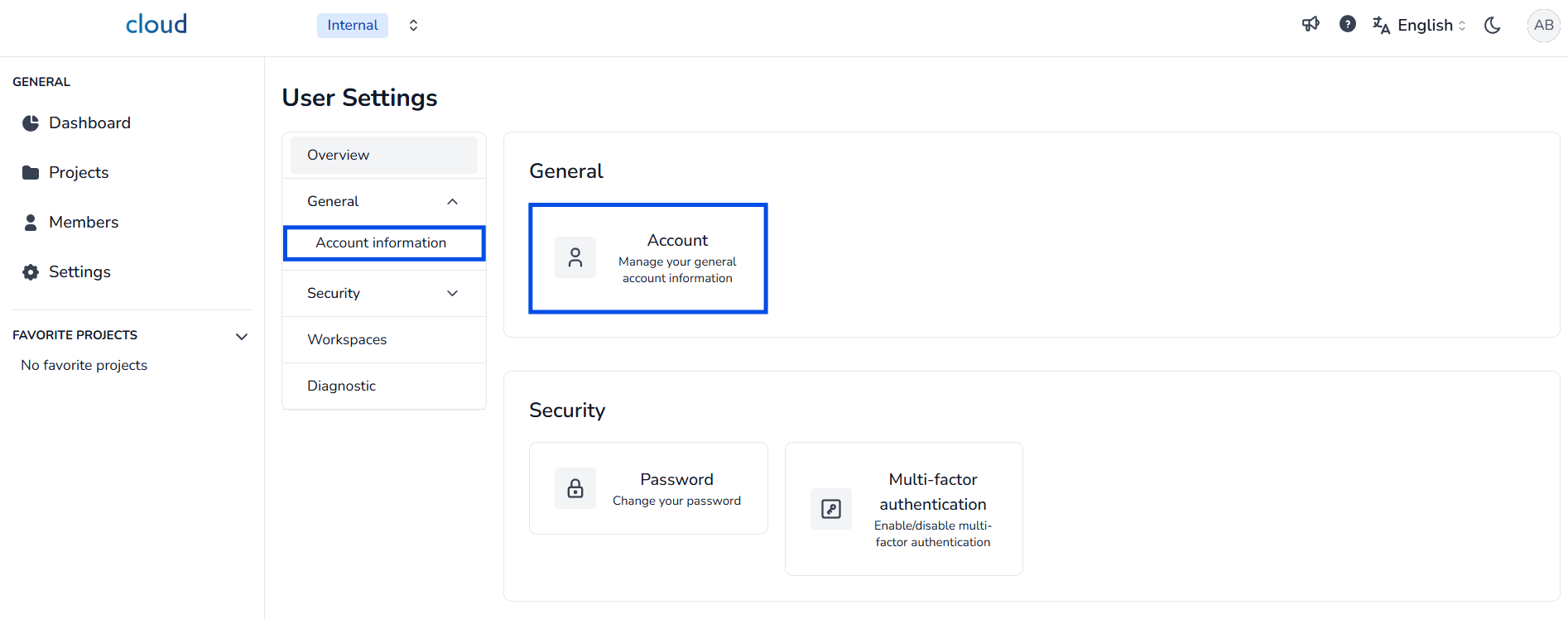
Task: Click the Dashboard pie chart icon
Action: pos(31,123)
